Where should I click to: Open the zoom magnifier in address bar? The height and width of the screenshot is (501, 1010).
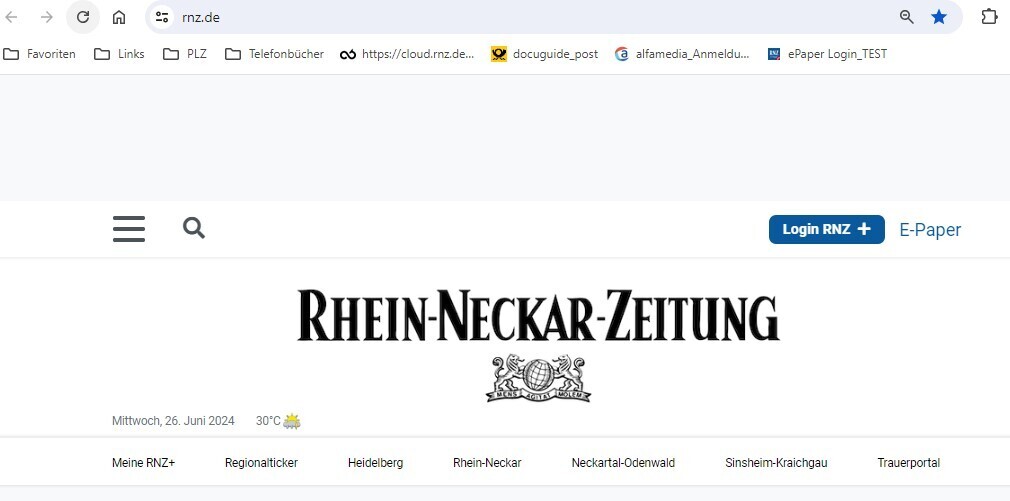click(907, 17)
